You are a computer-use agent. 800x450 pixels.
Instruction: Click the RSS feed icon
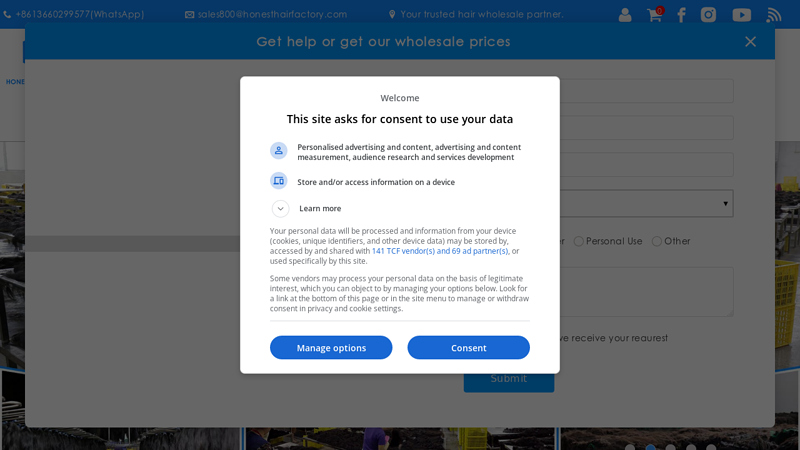tap(774, 15)
